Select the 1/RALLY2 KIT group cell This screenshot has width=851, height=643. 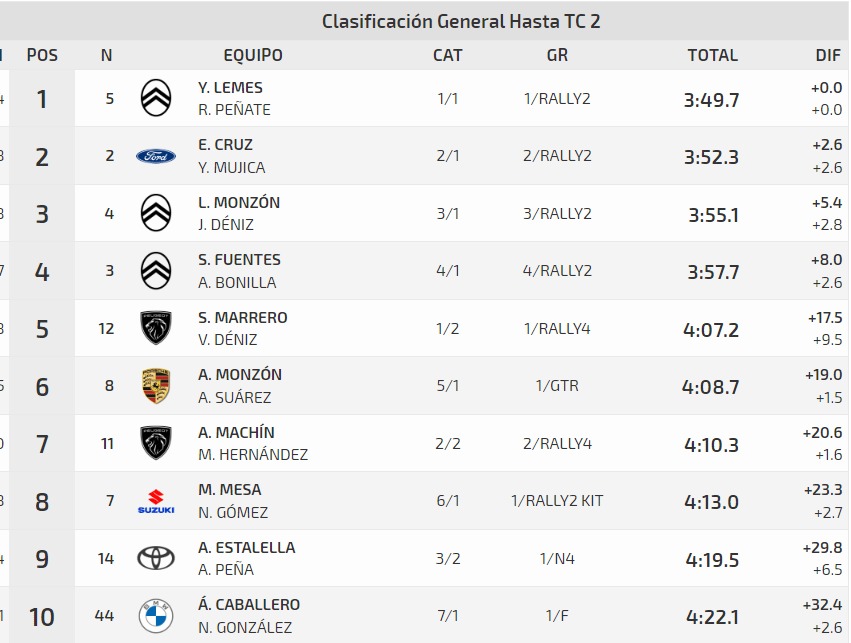click(x=557, y=501)
